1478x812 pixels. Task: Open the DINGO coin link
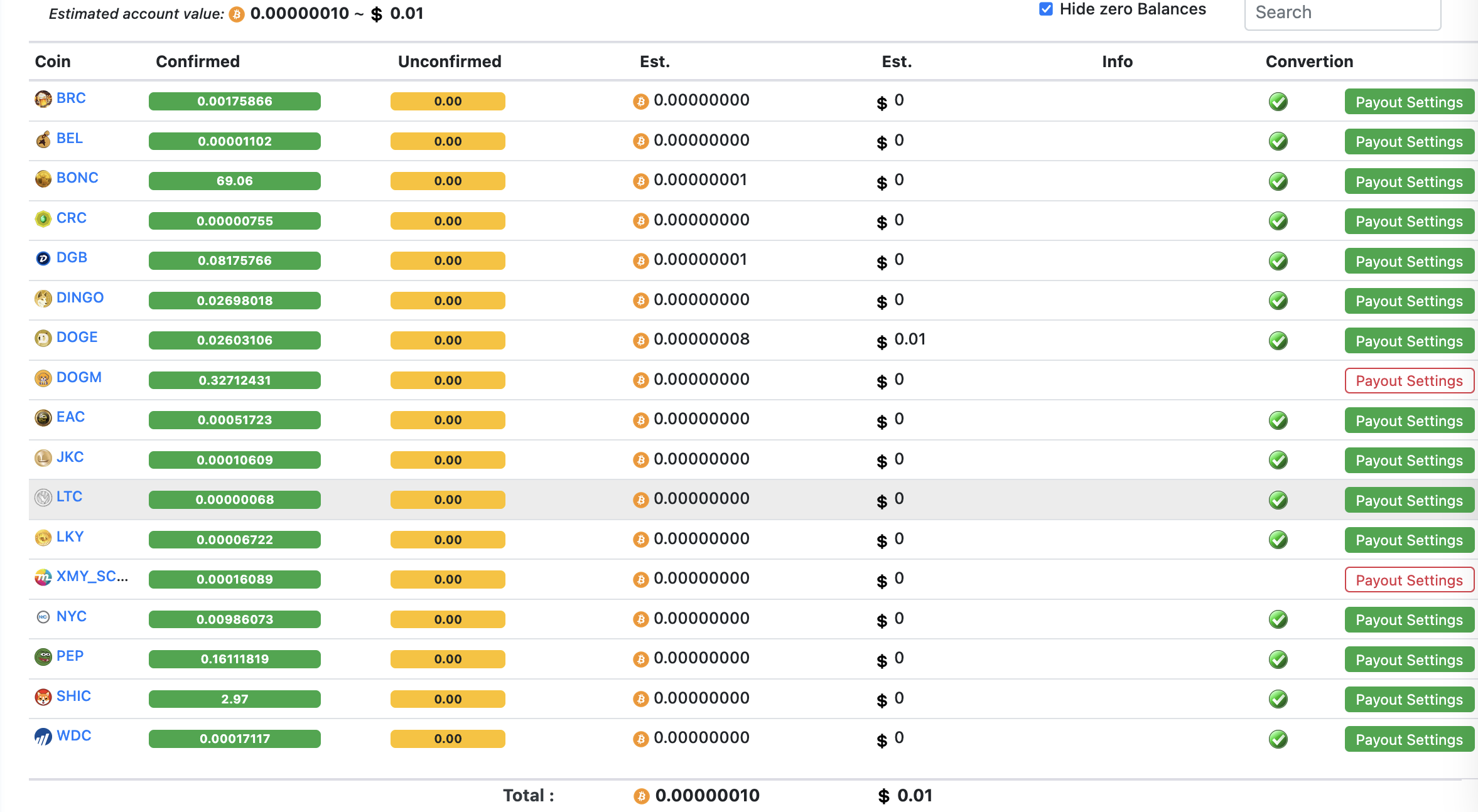coord(80,297)
